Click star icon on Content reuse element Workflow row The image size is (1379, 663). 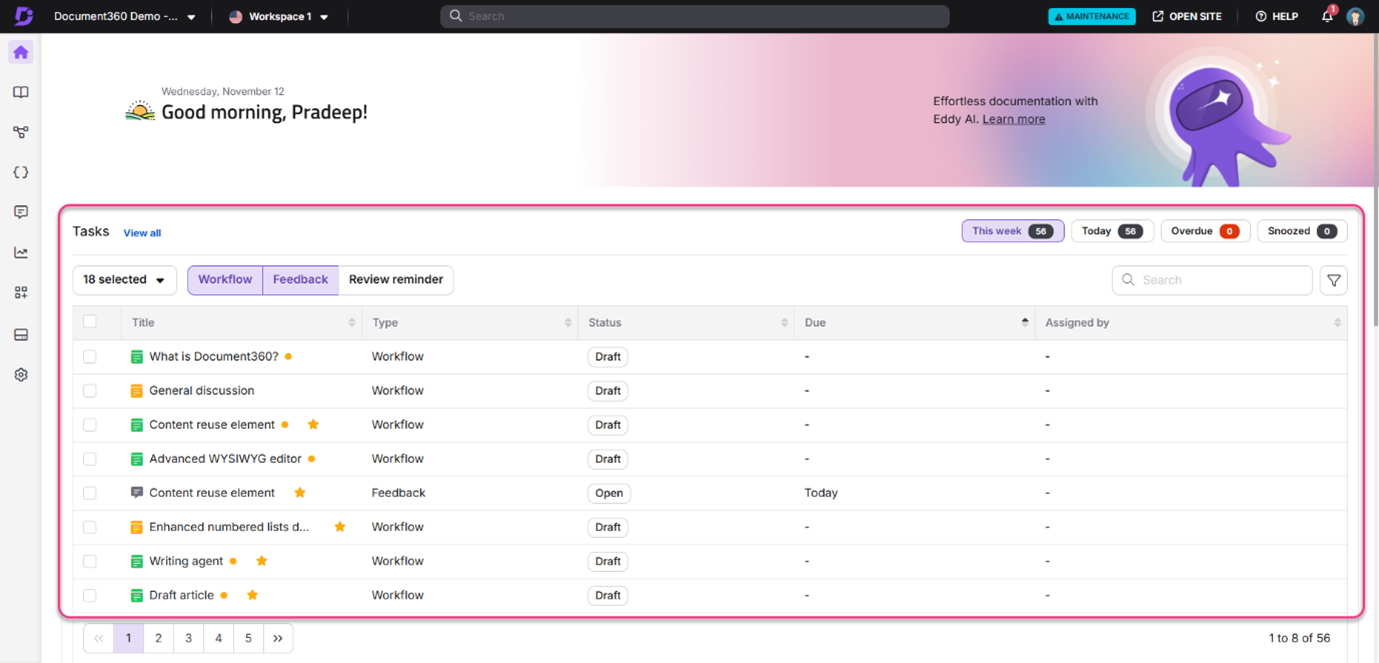click(313, 424)
